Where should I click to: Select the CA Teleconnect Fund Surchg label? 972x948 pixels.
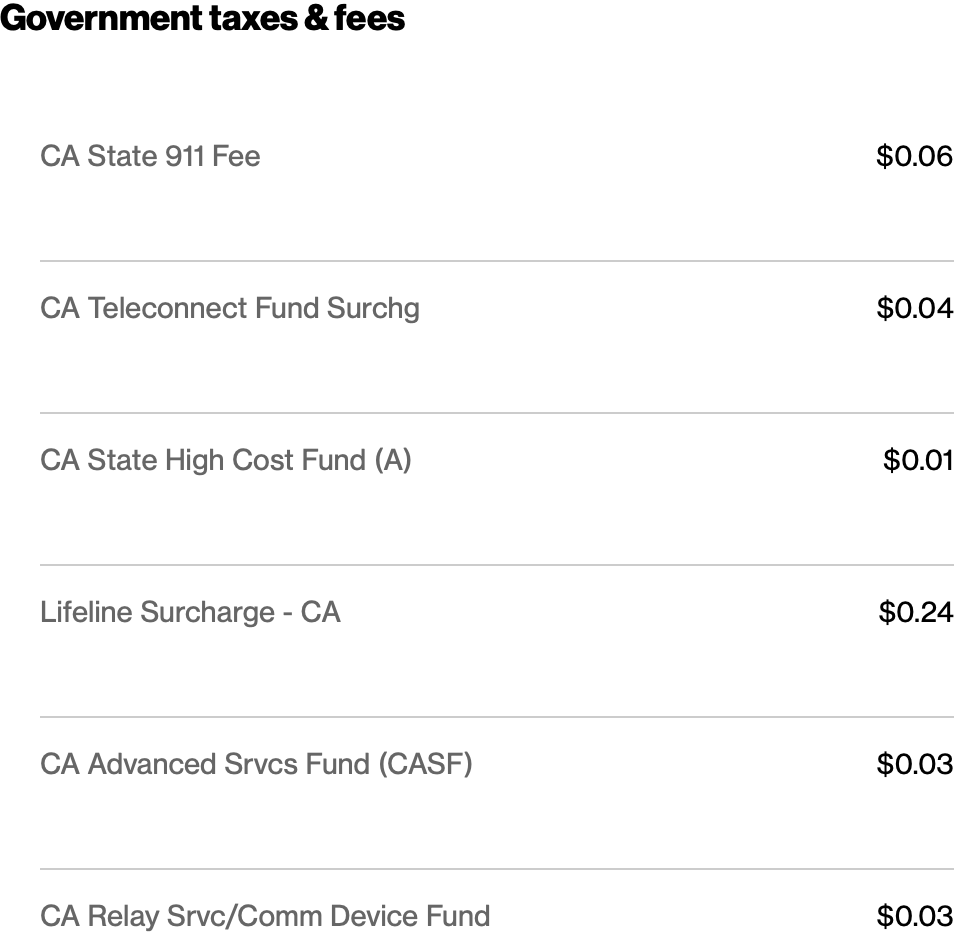coord(230,309)
